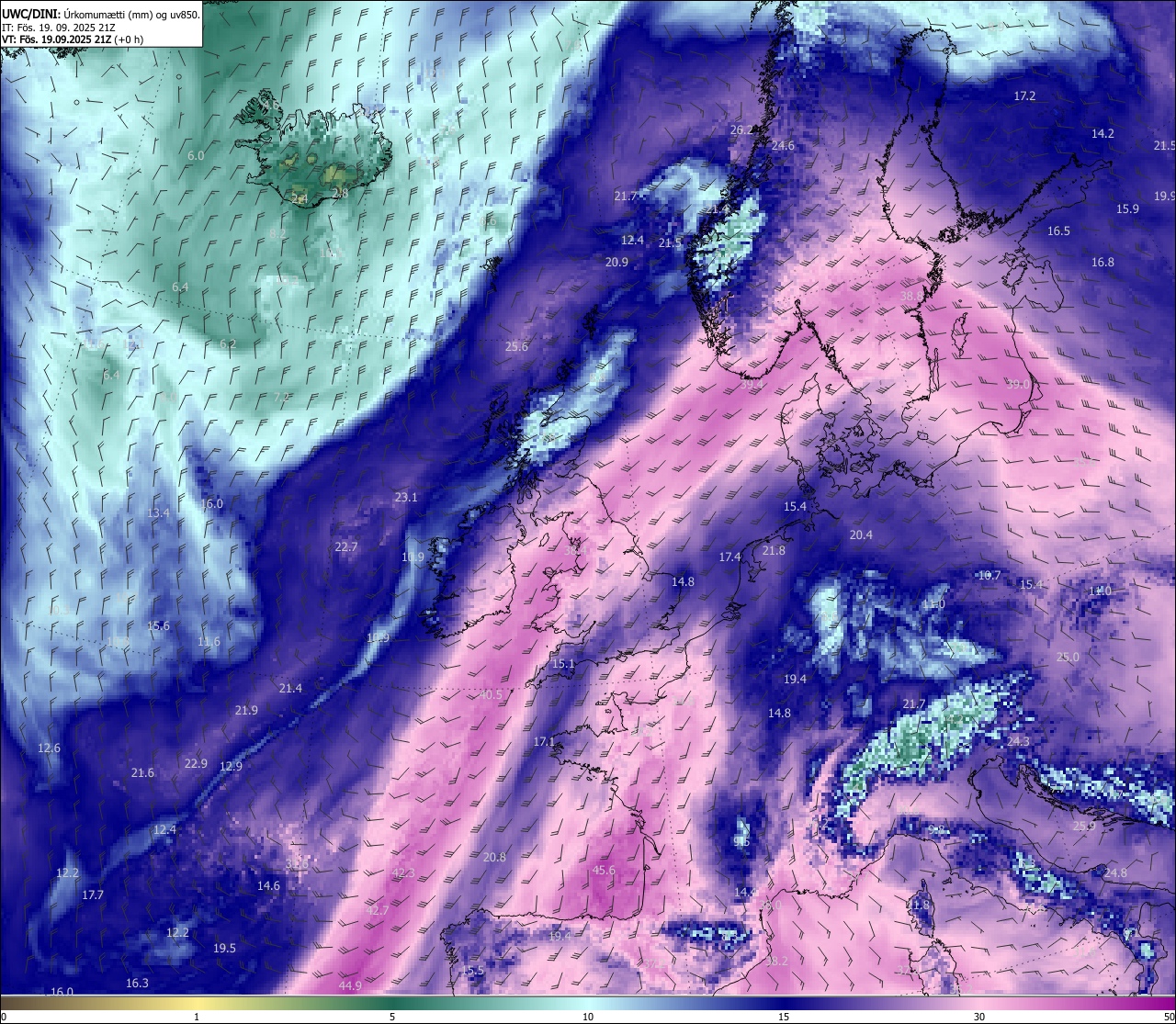Click the 17.1 value near Brittany

click(x=544, y=742)
